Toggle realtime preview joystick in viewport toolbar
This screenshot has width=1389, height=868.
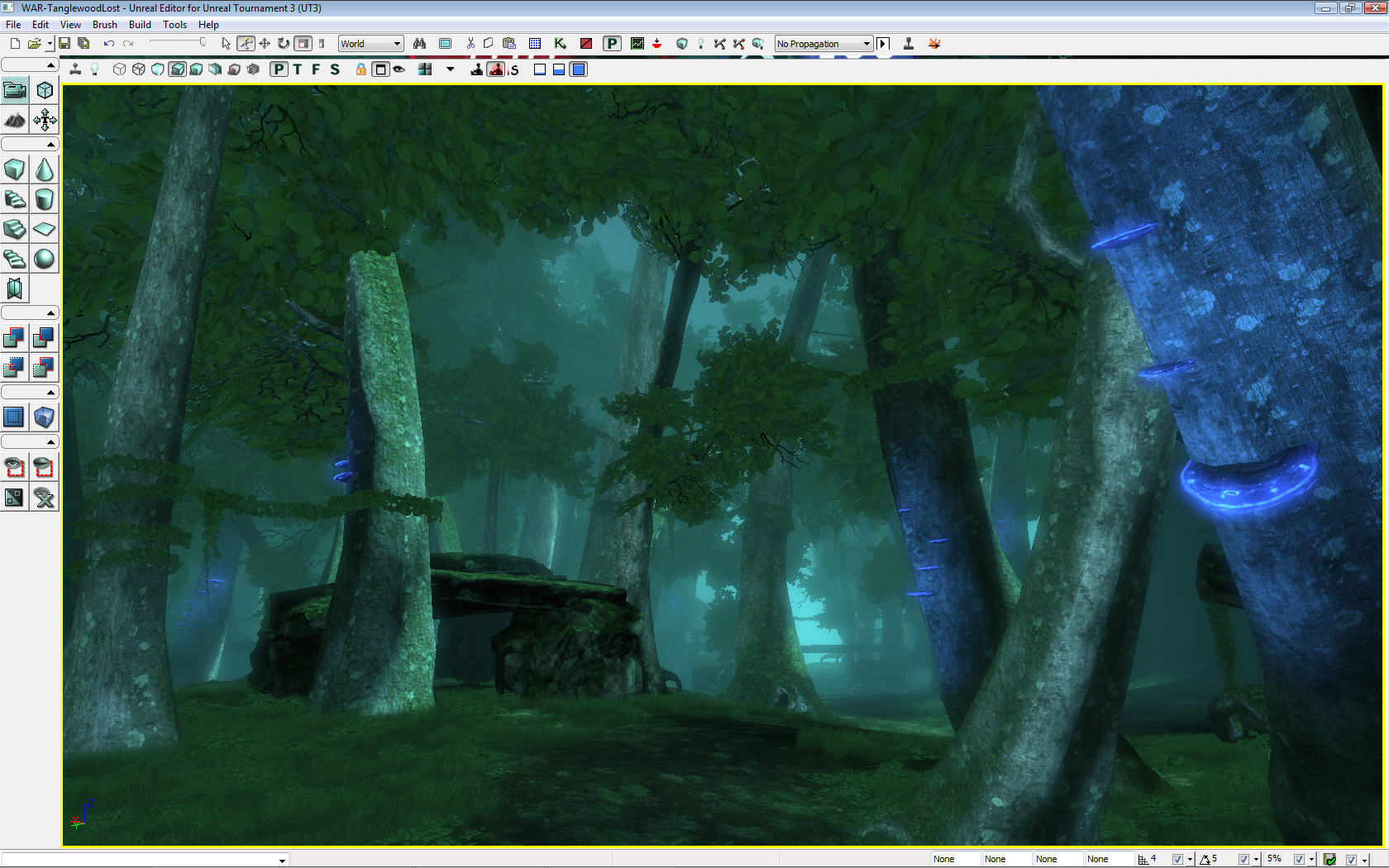pos(75,69)
